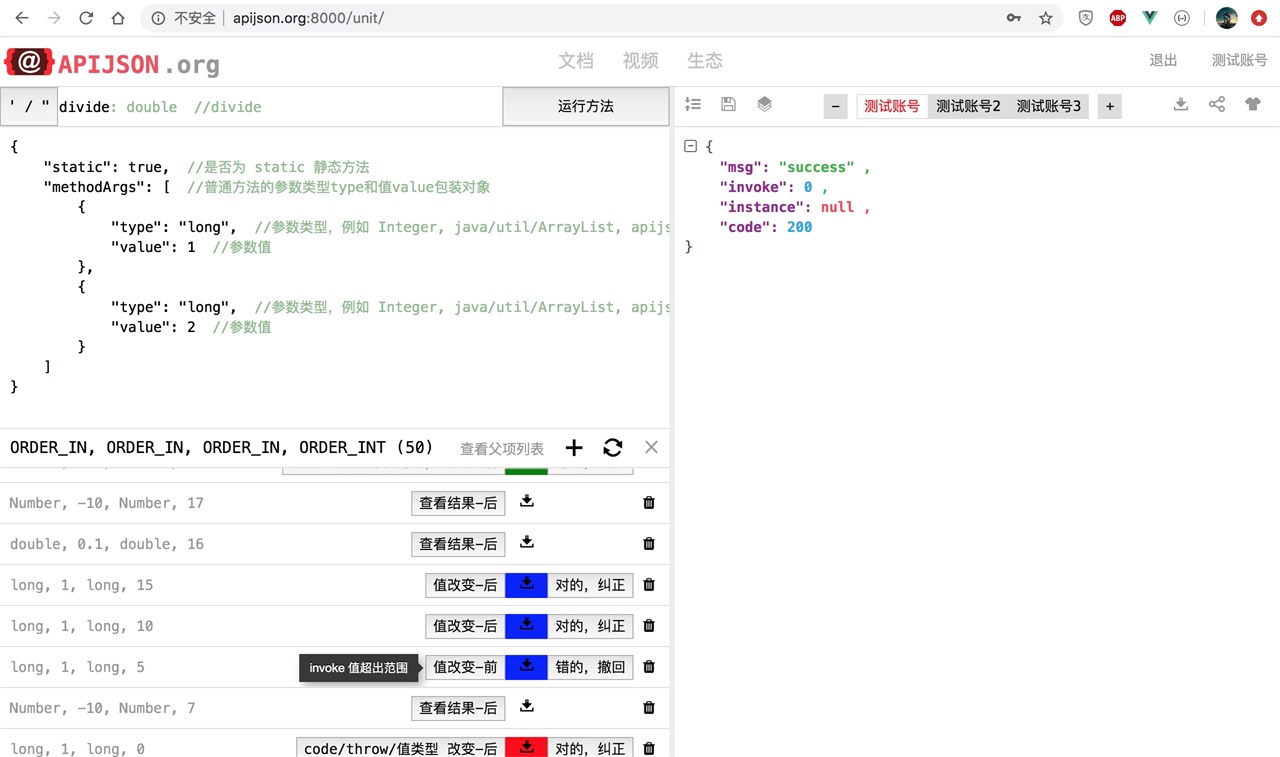Open the share icon in the top right
Screen dimensions: 1280x757
click(x=1217, y=104)
